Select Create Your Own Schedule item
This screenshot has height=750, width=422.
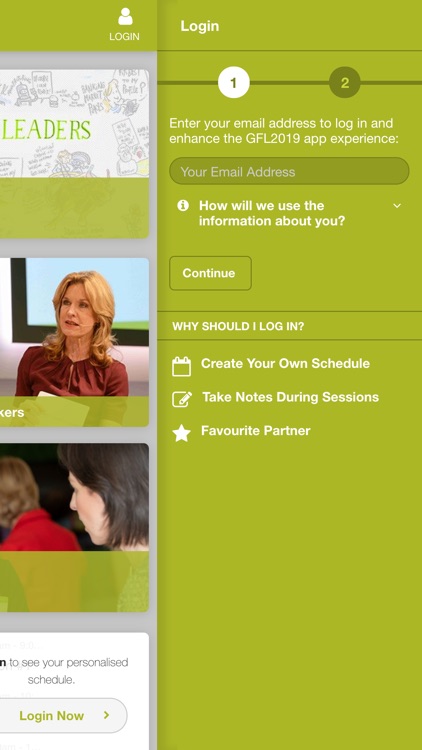285,364
